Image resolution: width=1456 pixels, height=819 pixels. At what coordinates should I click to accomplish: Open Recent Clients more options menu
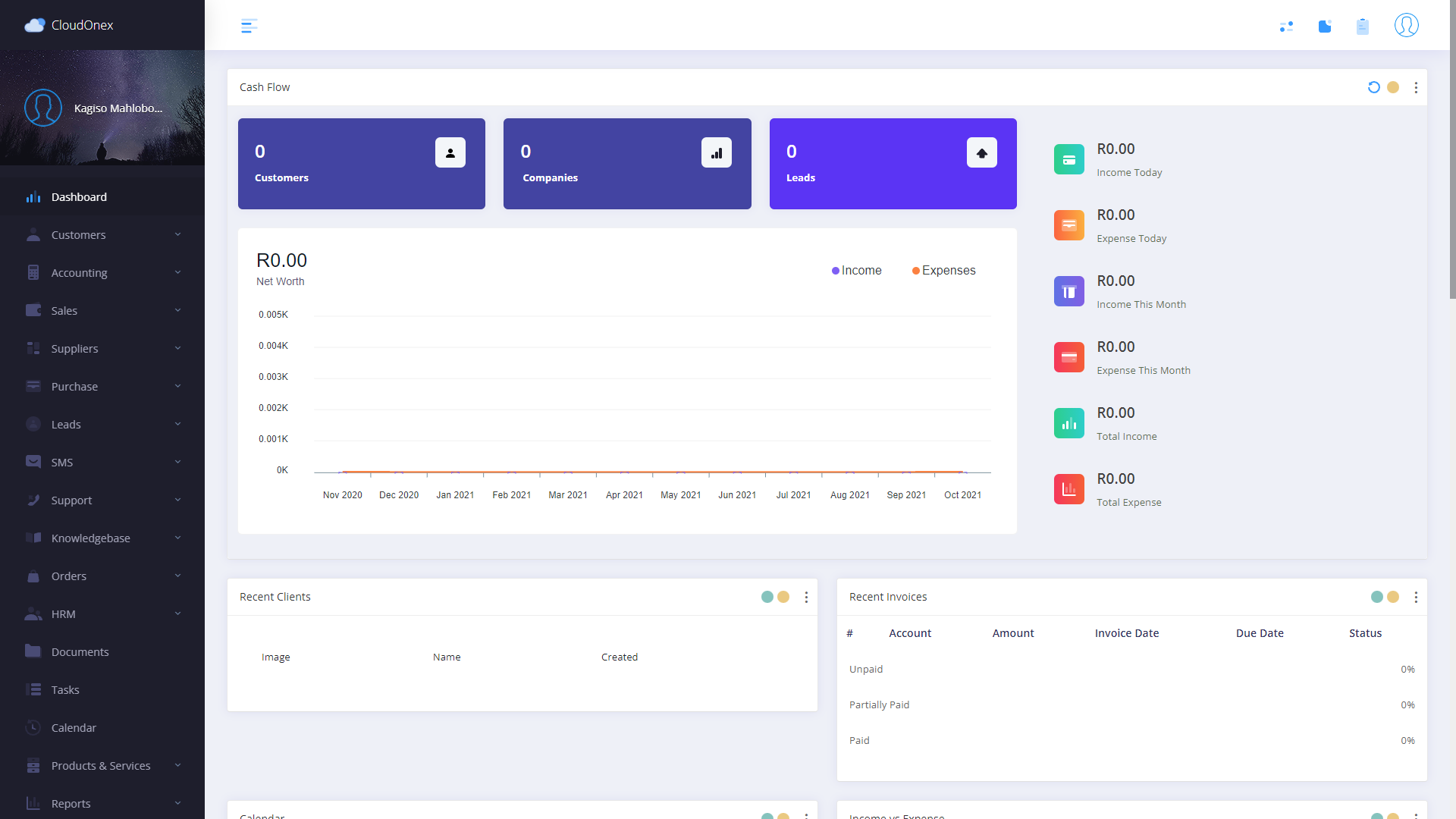[806, 598]
